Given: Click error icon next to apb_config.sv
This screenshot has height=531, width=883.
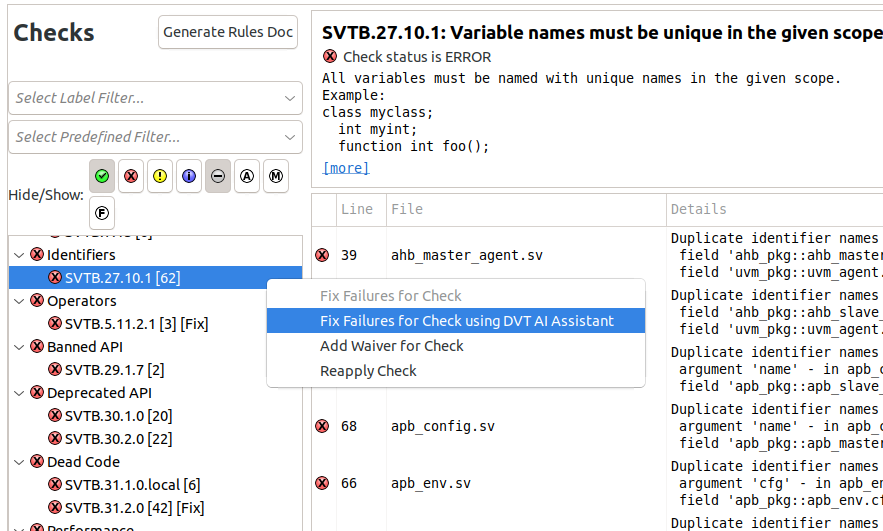Looking at the screenshot, I should tap(322, 426).
